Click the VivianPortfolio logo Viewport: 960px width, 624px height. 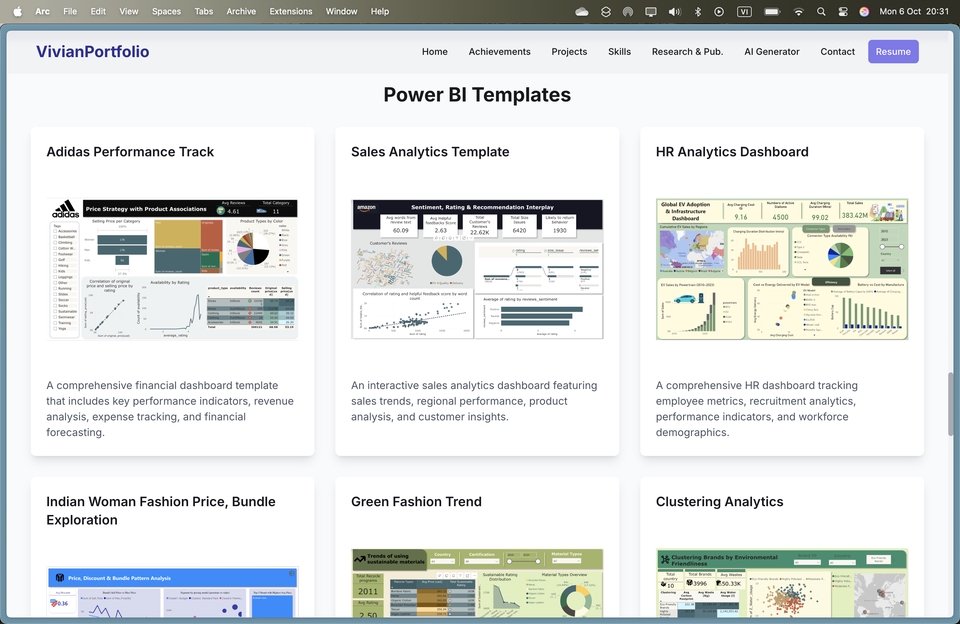pyautogui.click(x=92, y=51)
